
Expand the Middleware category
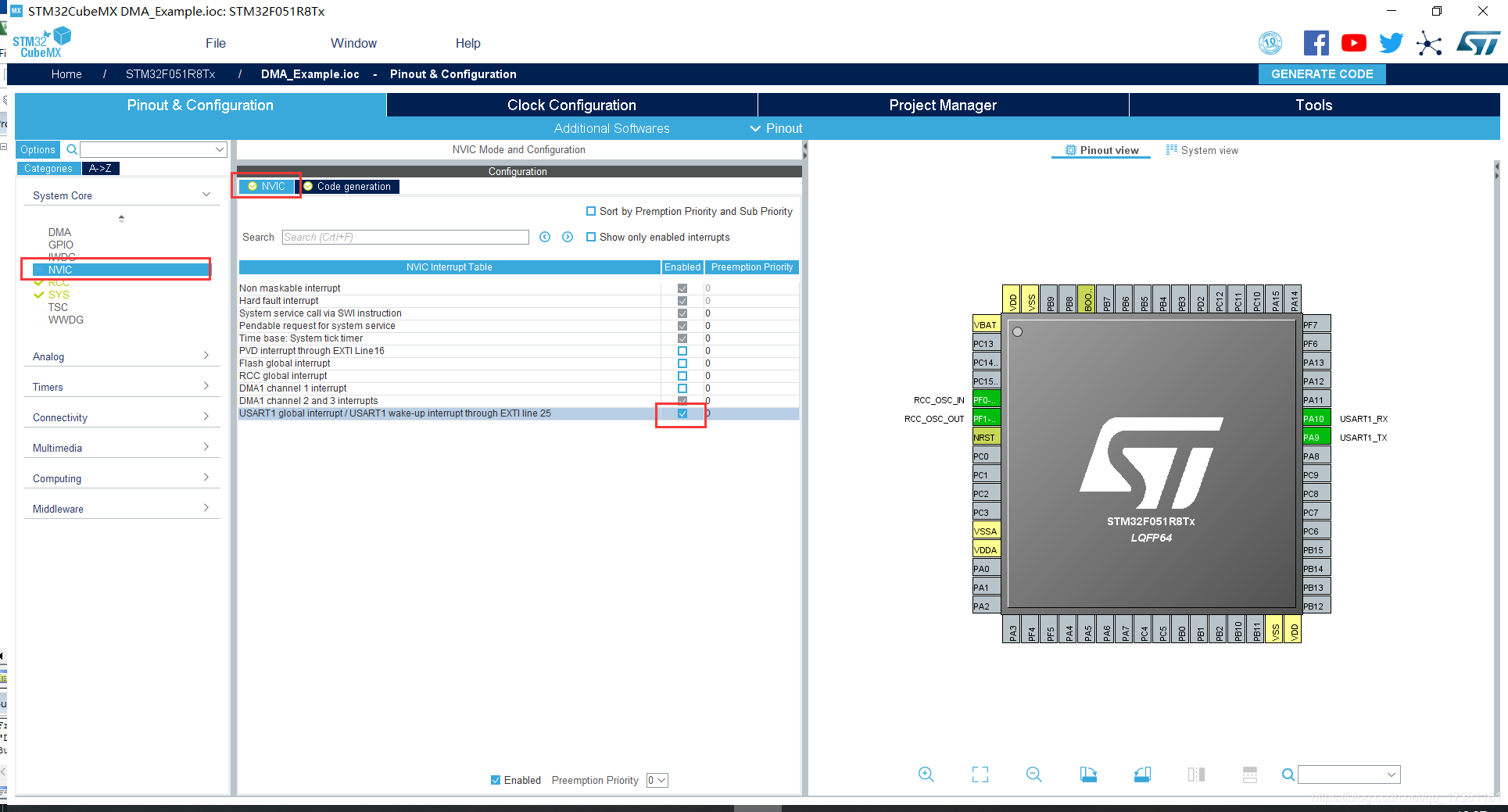pyautogui.click(x=206, y=508)
